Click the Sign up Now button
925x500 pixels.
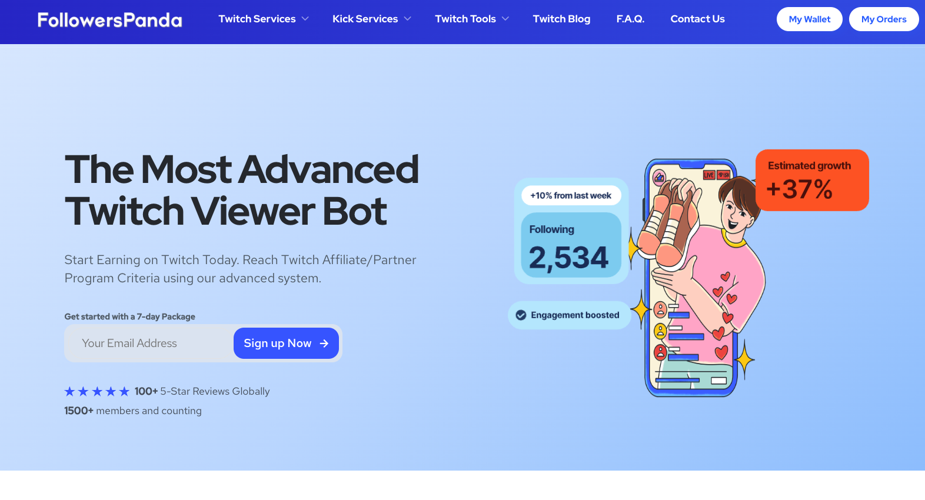[x=286, y=343]
